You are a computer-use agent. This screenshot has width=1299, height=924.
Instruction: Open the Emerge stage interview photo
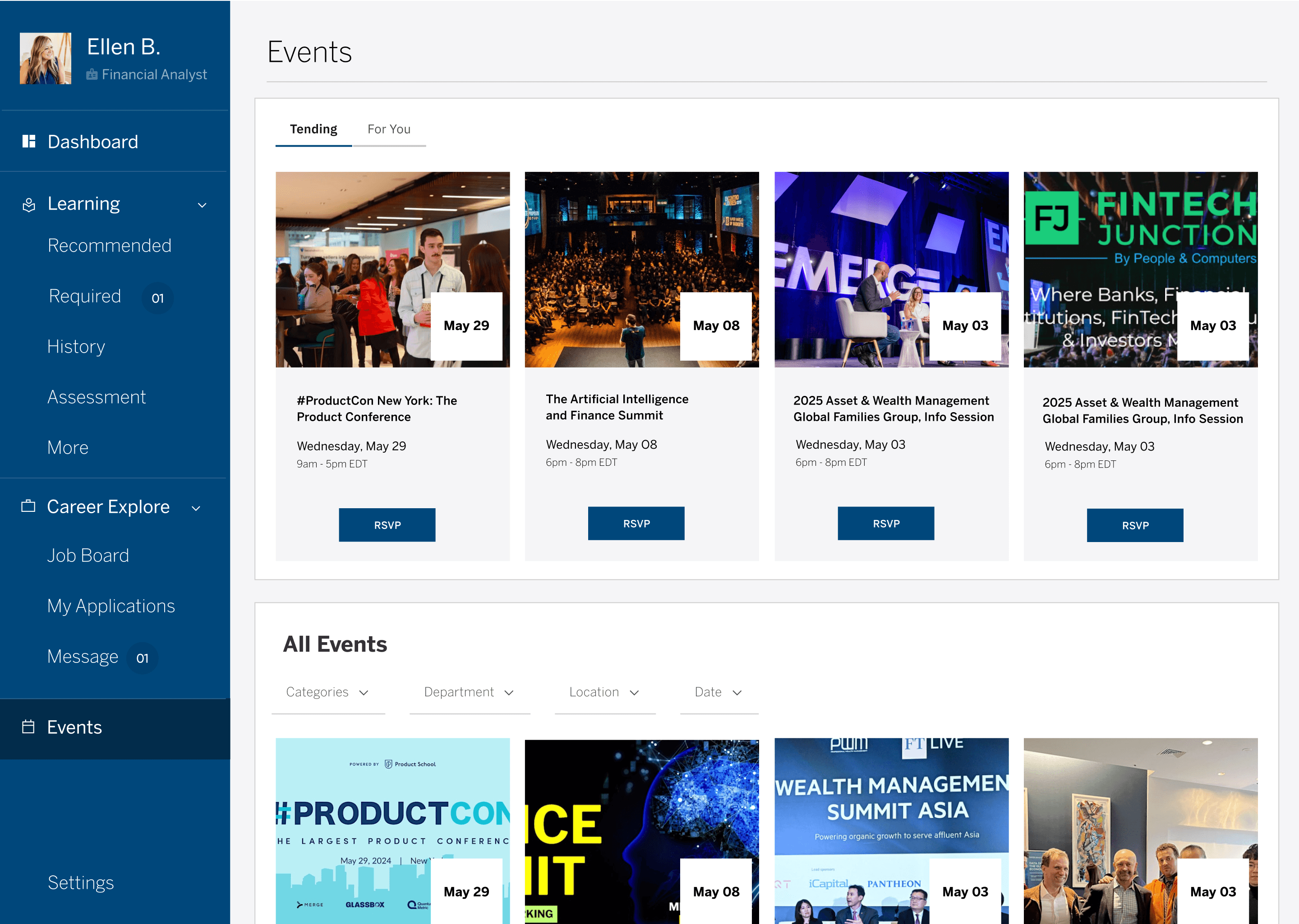pyautogui.click(x=892, y=269)
